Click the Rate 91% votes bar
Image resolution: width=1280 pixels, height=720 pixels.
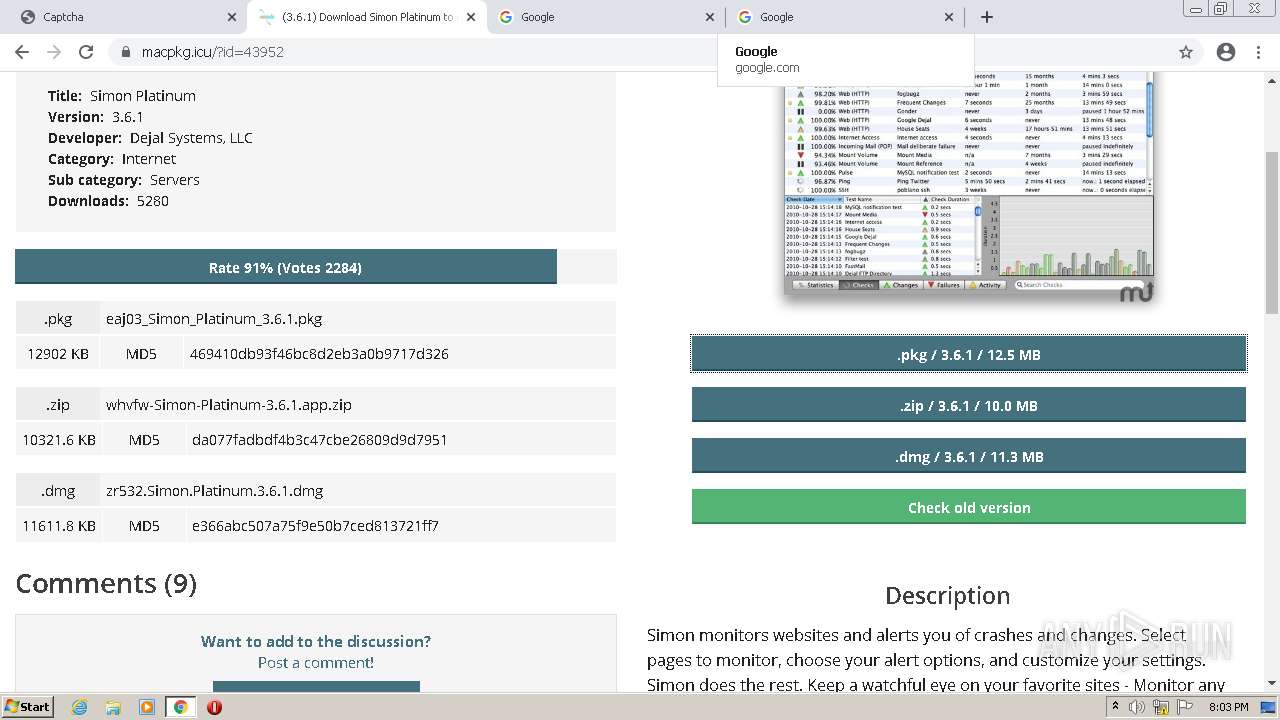coord(285,267)
